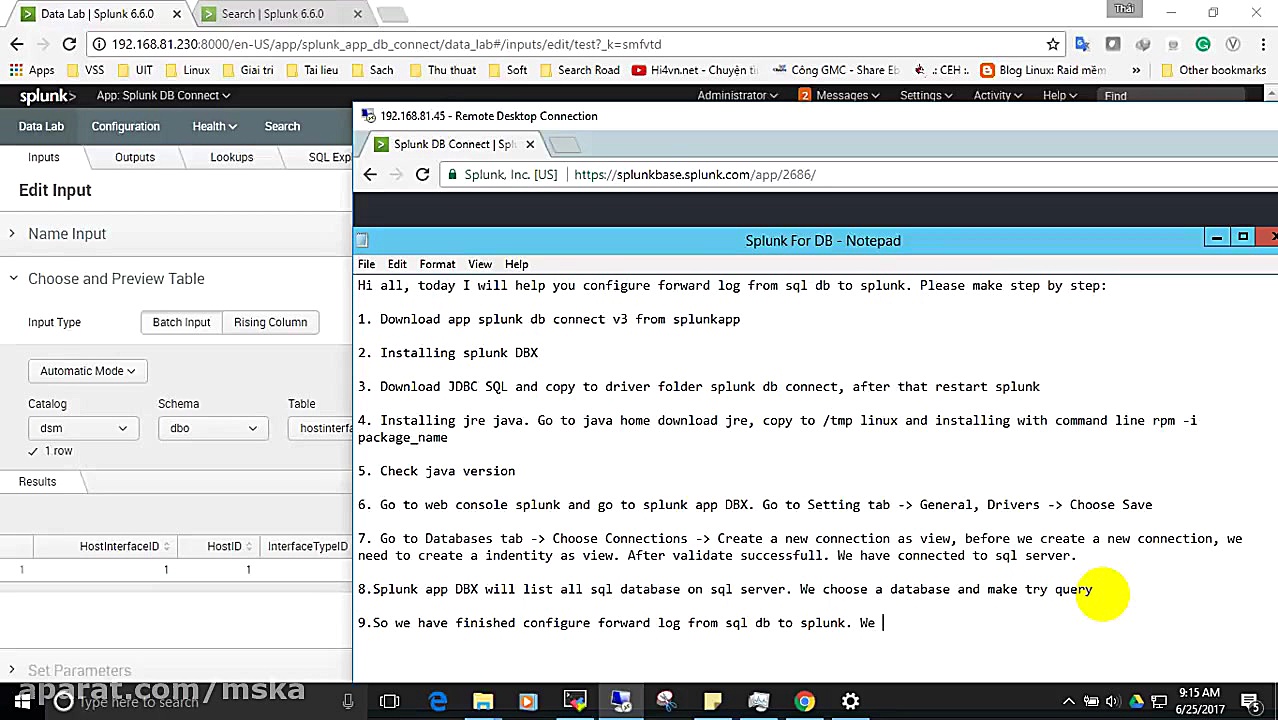Viewport: 1278px width, 720px height.
Task: Open Notepad View menu
Action: pyautogui.click(x=480, y=264)
